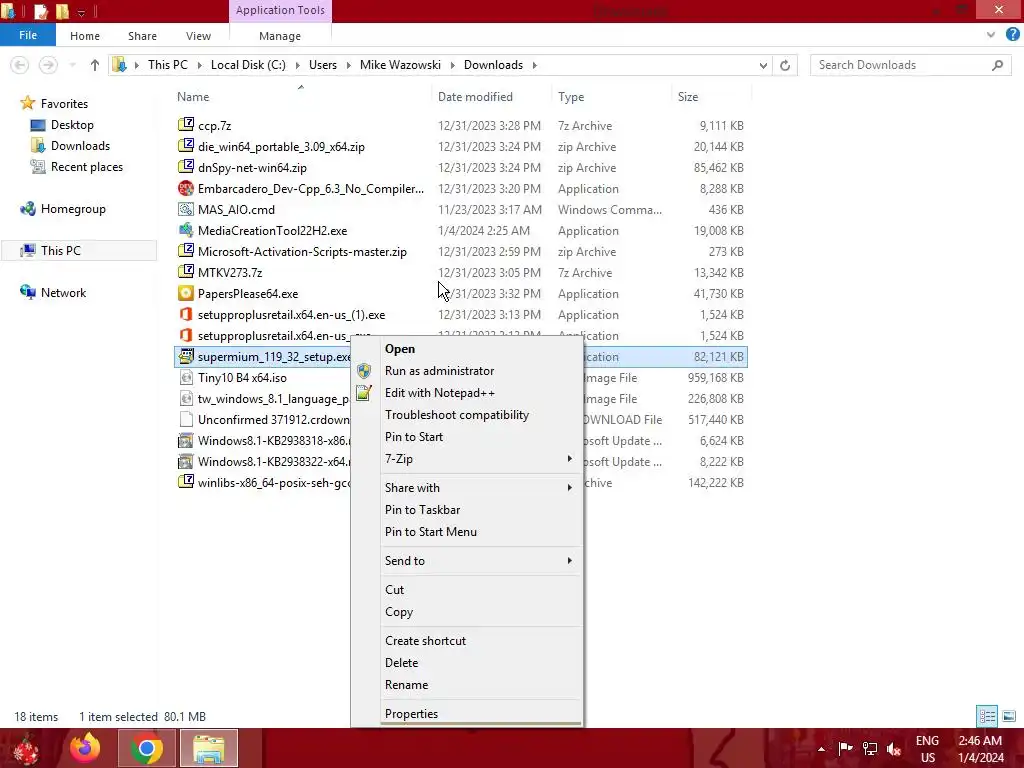Click the Unconfirmed 371912.crdownload file icon
Viewport: 1024px width, 768px height.
pos(186,419)
